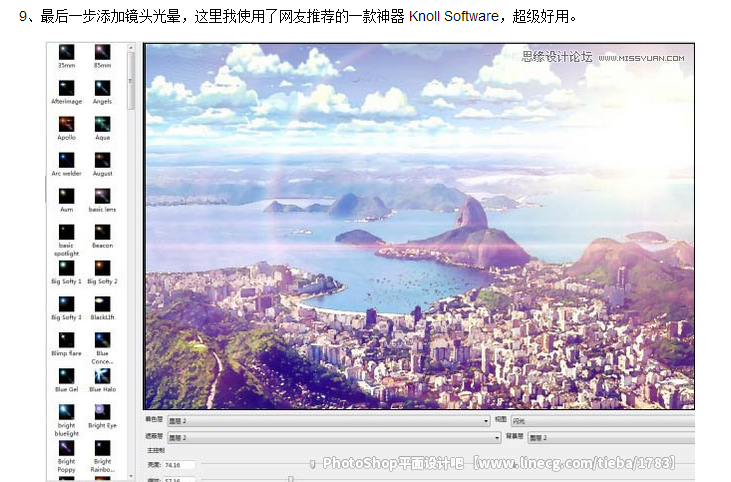Pick the Bright Rainbo... flare preset
Screen dimensions: 731x482
(102, 456)
